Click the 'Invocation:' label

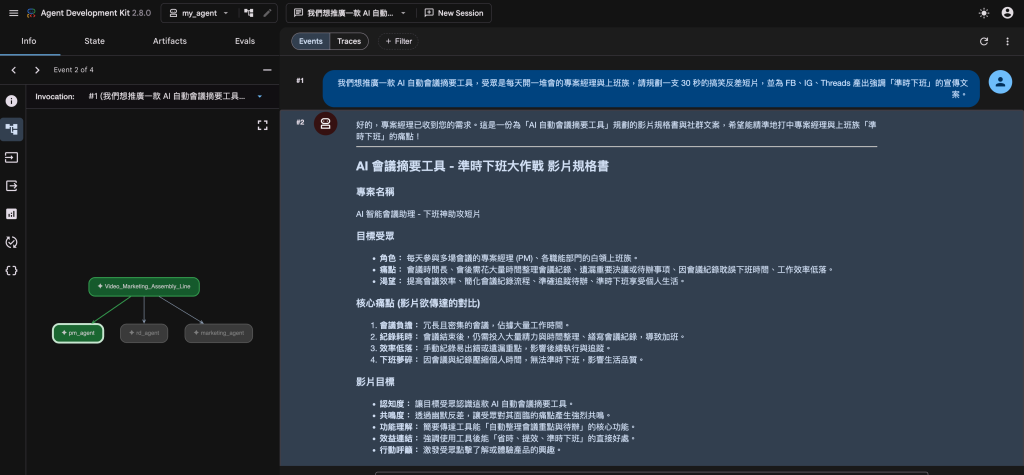click(x=55, y=96)
